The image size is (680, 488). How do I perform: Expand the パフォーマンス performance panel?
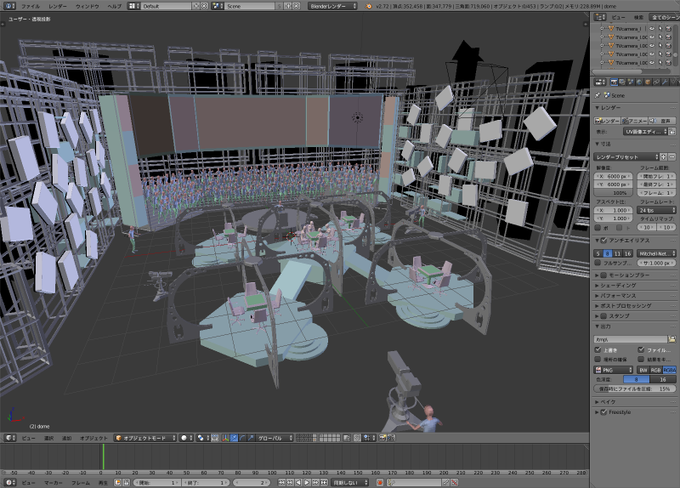pos(616,296)
